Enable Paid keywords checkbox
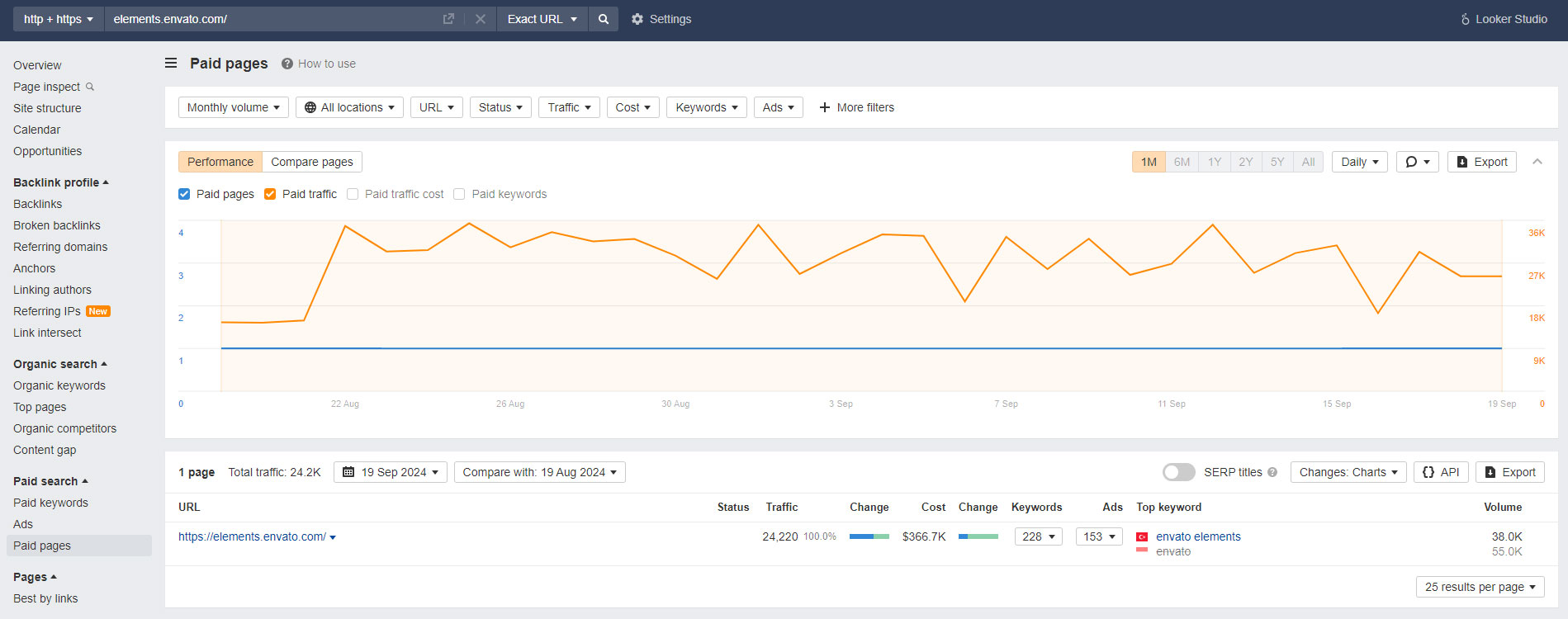Screen dimensions: 1568x619 pyautogui.click(x=459, y=194)
